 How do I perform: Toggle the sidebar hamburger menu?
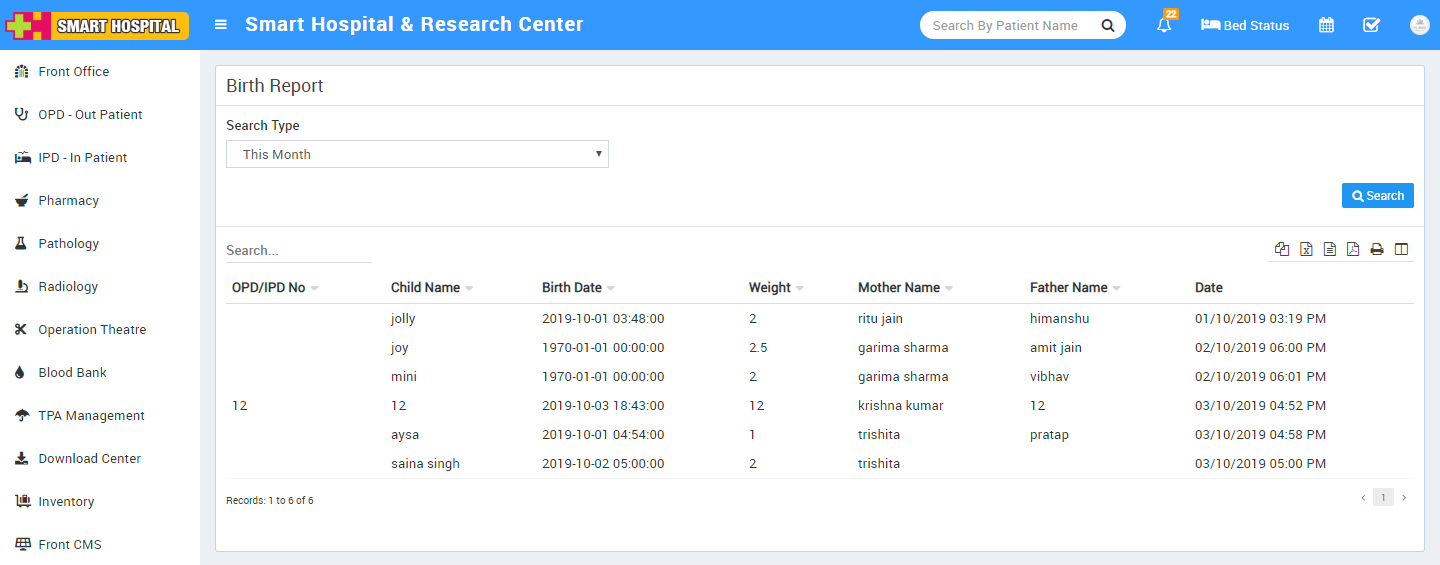221,25
